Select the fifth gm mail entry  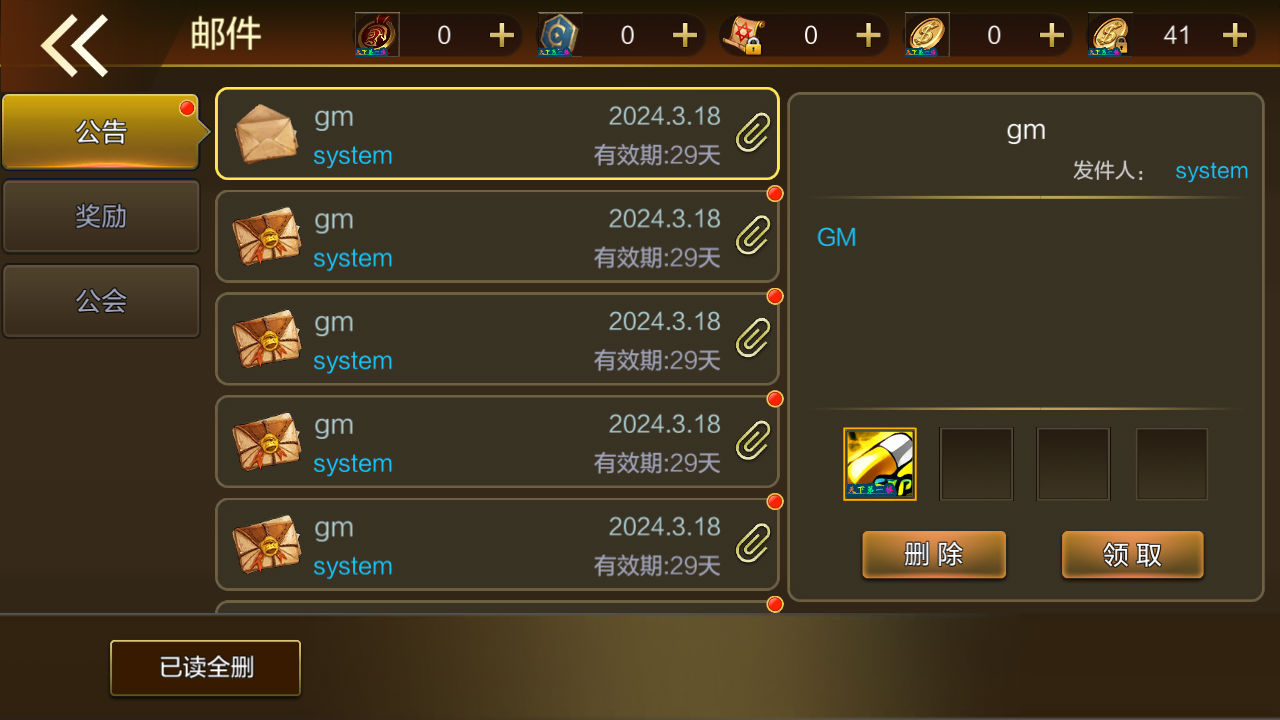pyautogui.click(x=497, y=545)
